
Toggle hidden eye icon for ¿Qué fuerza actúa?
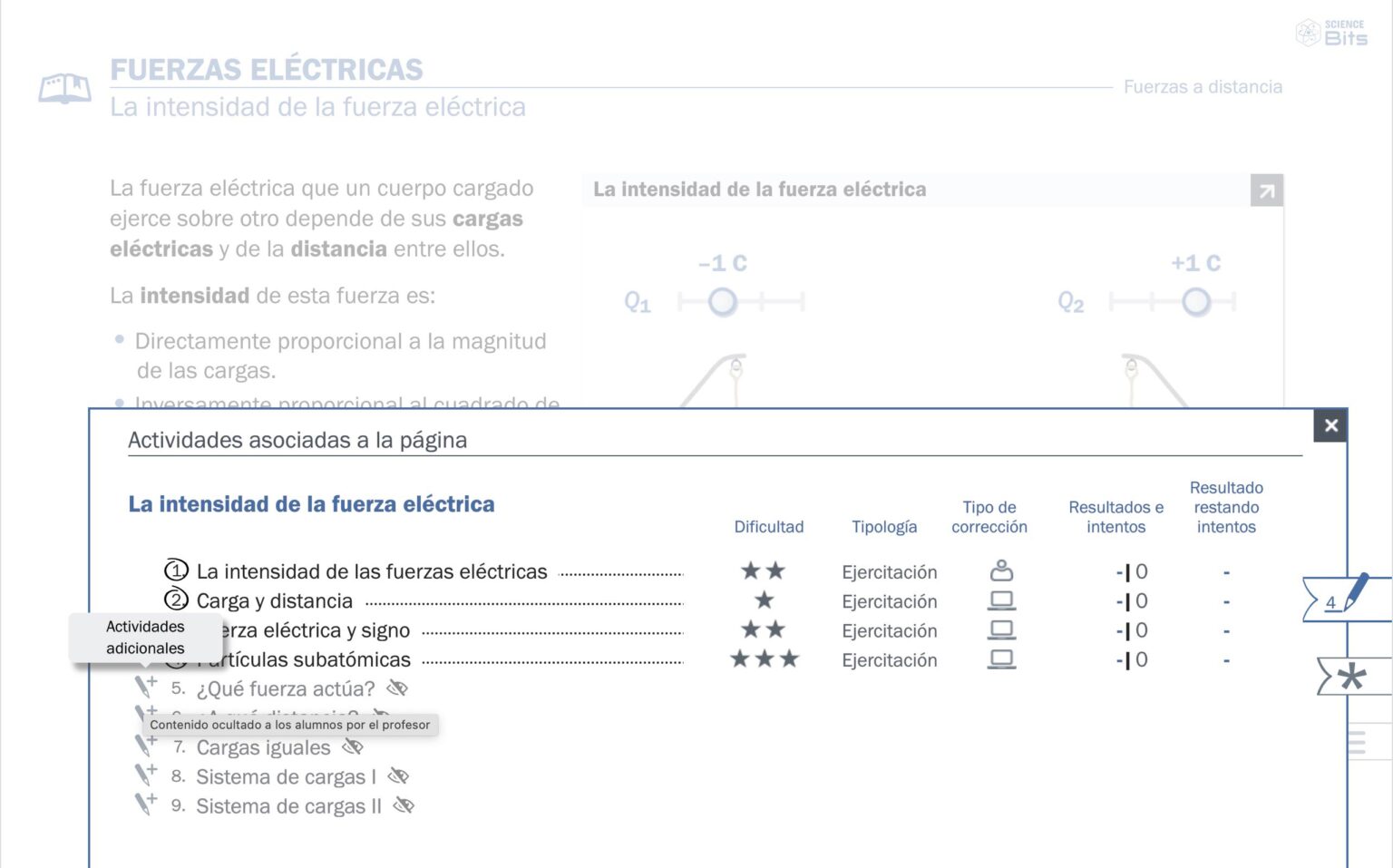click(x=397, y=688)
